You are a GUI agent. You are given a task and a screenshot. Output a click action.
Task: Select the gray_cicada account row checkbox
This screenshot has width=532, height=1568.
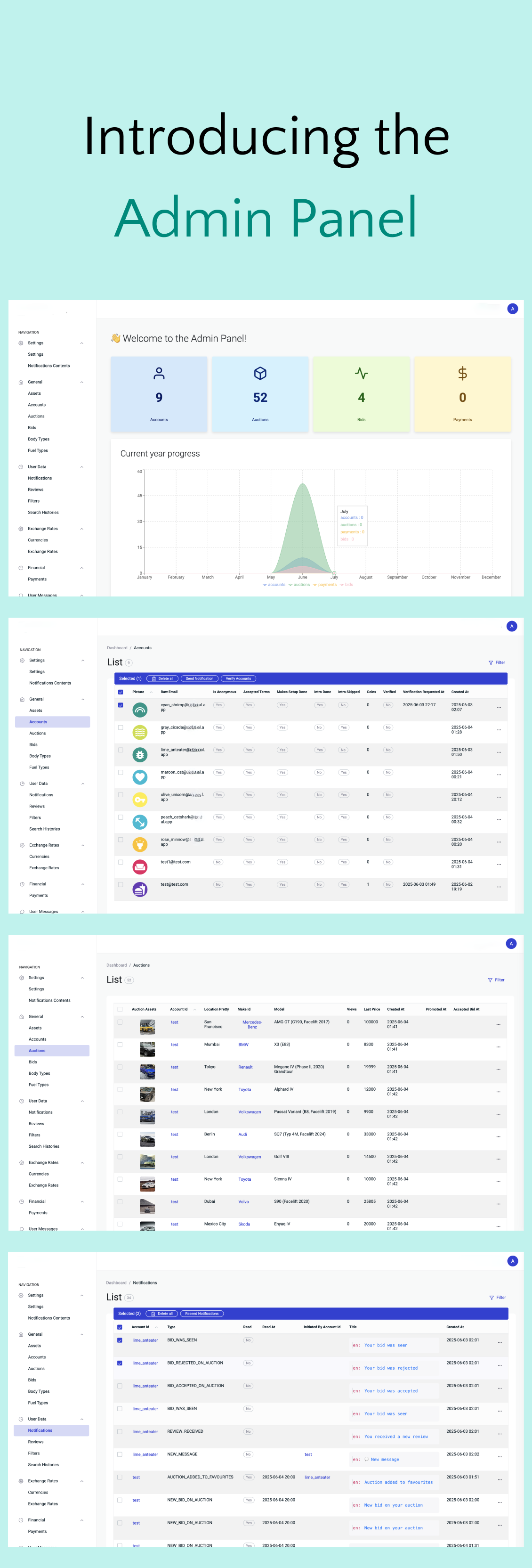121,727
